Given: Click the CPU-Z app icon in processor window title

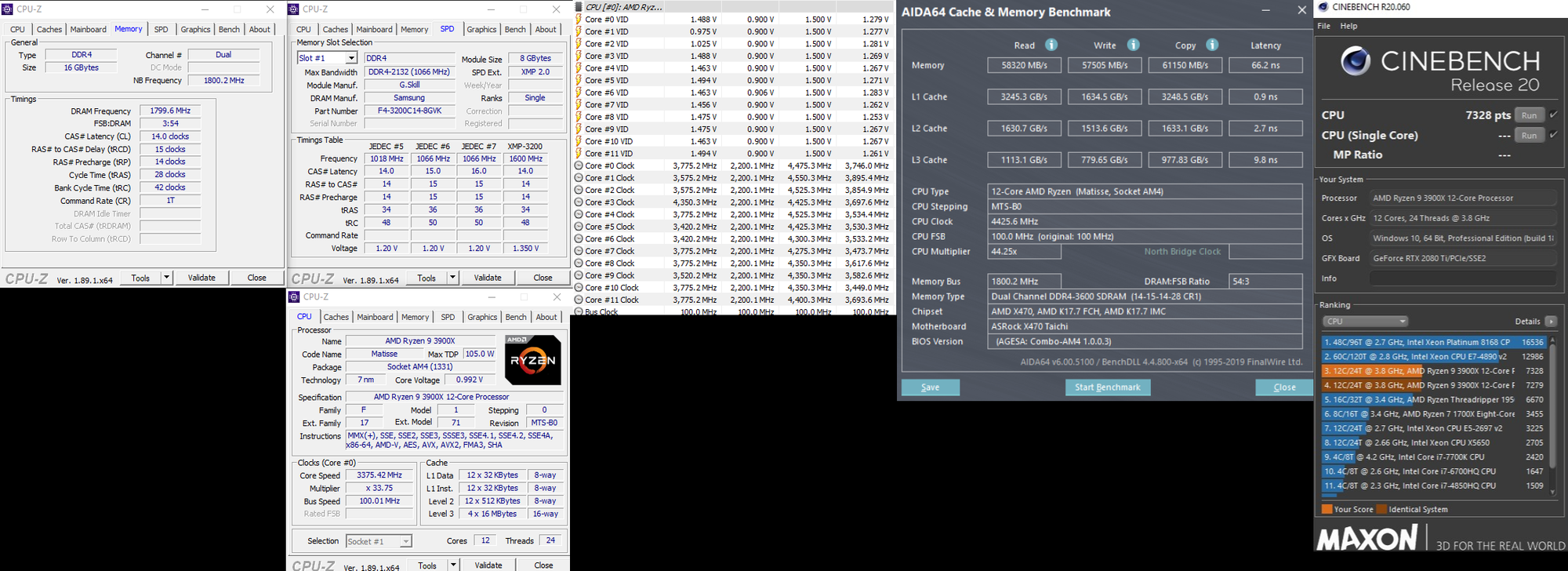Looking at the screenshot, I should pyautogui.click(x=295, y=297).
